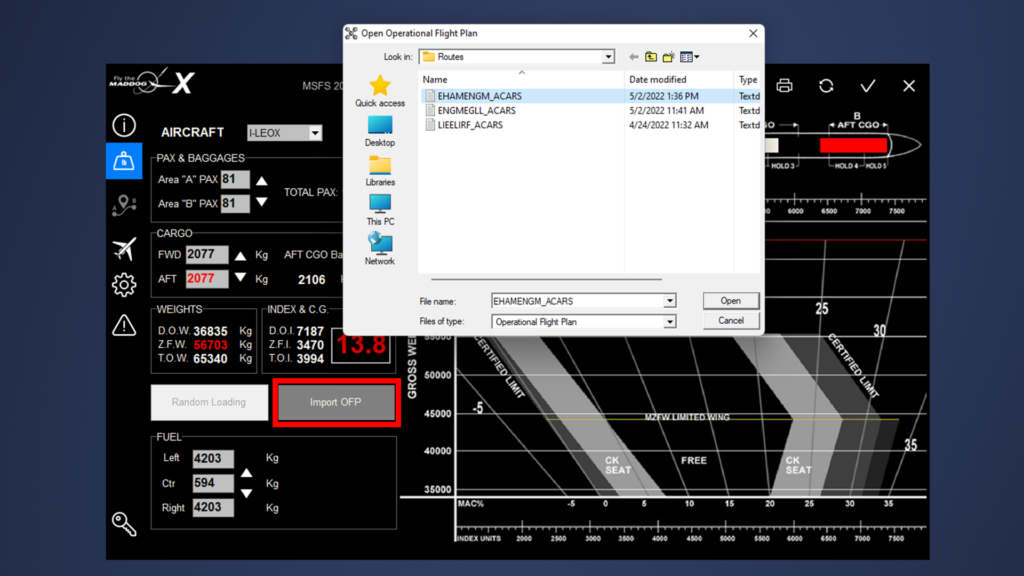Select the key icon at bottom left
The image size is (1024, 576).
(x=124, y=523)
